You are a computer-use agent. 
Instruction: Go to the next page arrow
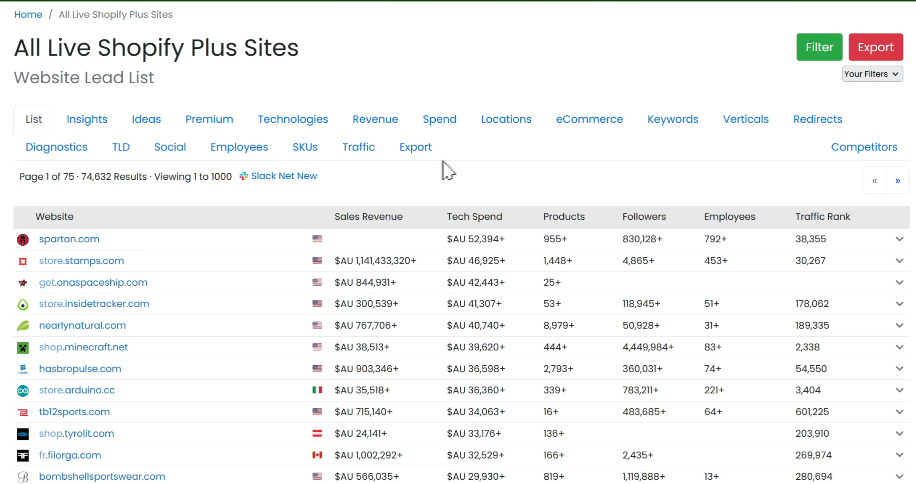898,180
